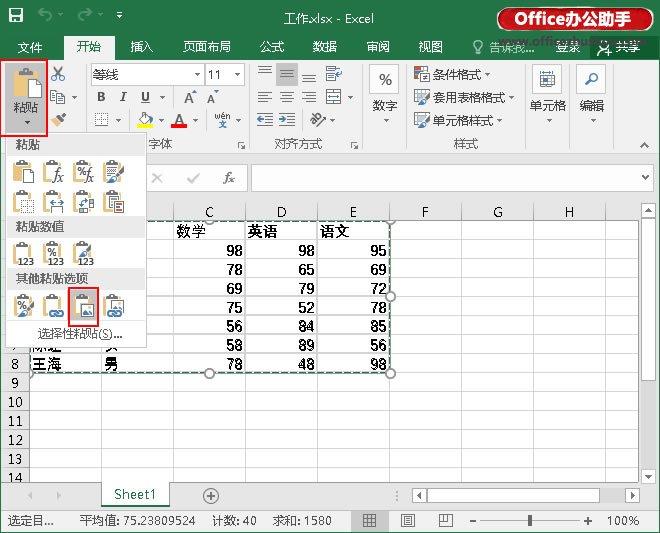This screenshot has width=660, height=533.
Task: Paste values and number formatting icon
Action: (53, 253)
